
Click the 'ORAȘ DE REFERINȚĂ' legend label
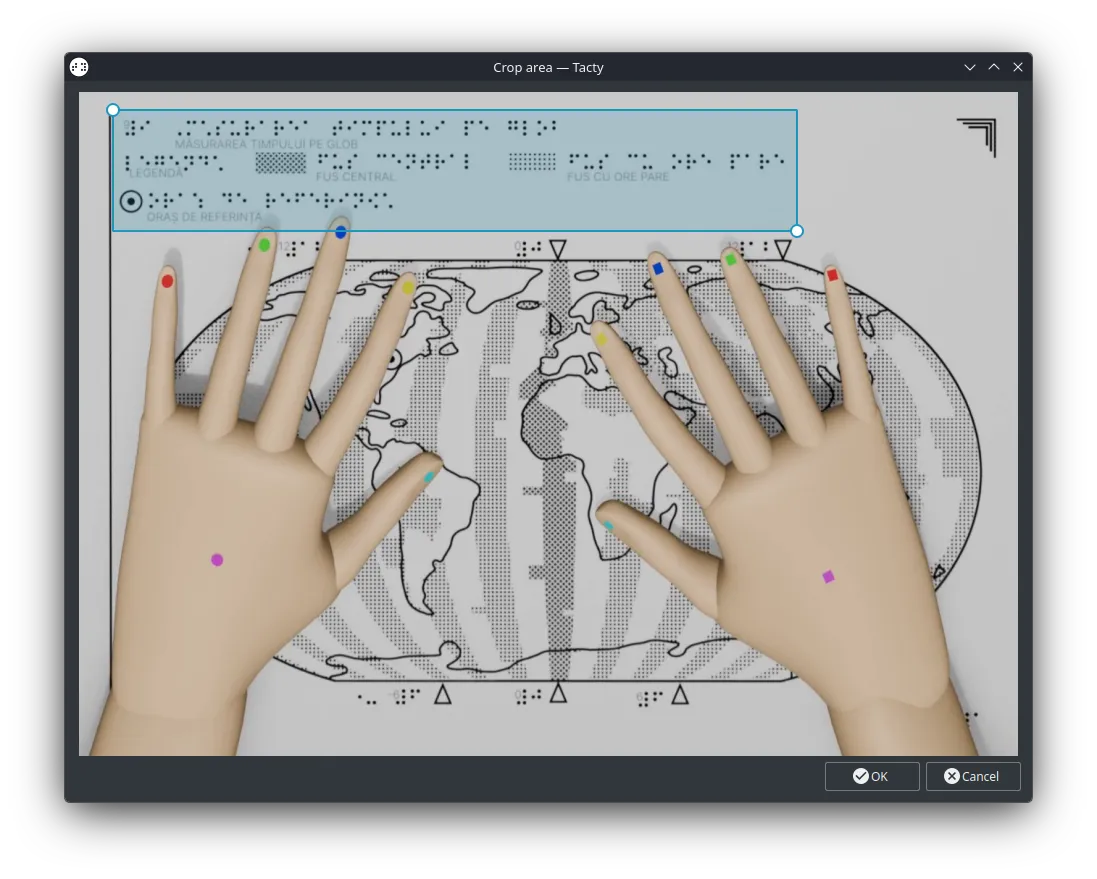pyautogui.click(x=204, y=217)
